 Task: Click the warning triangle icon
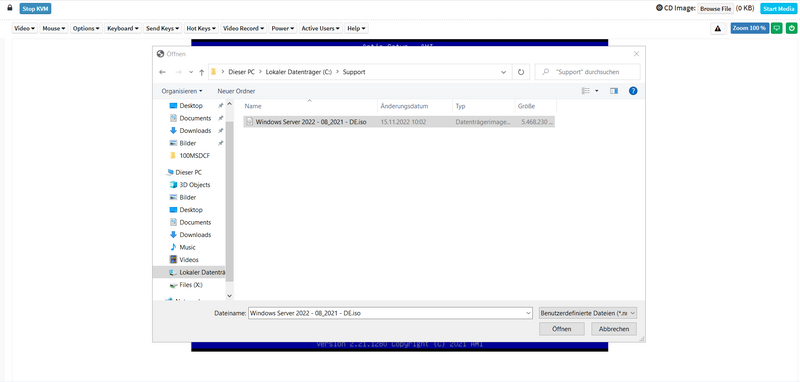pyautogui.click(x=718, y=29)
